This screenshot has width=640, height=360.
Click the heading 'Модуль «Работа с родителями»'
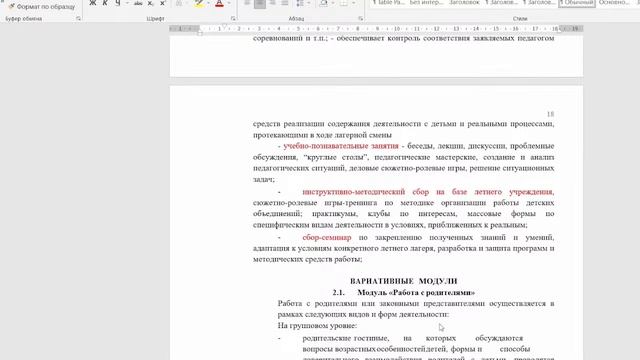click(x=416, y=292)
